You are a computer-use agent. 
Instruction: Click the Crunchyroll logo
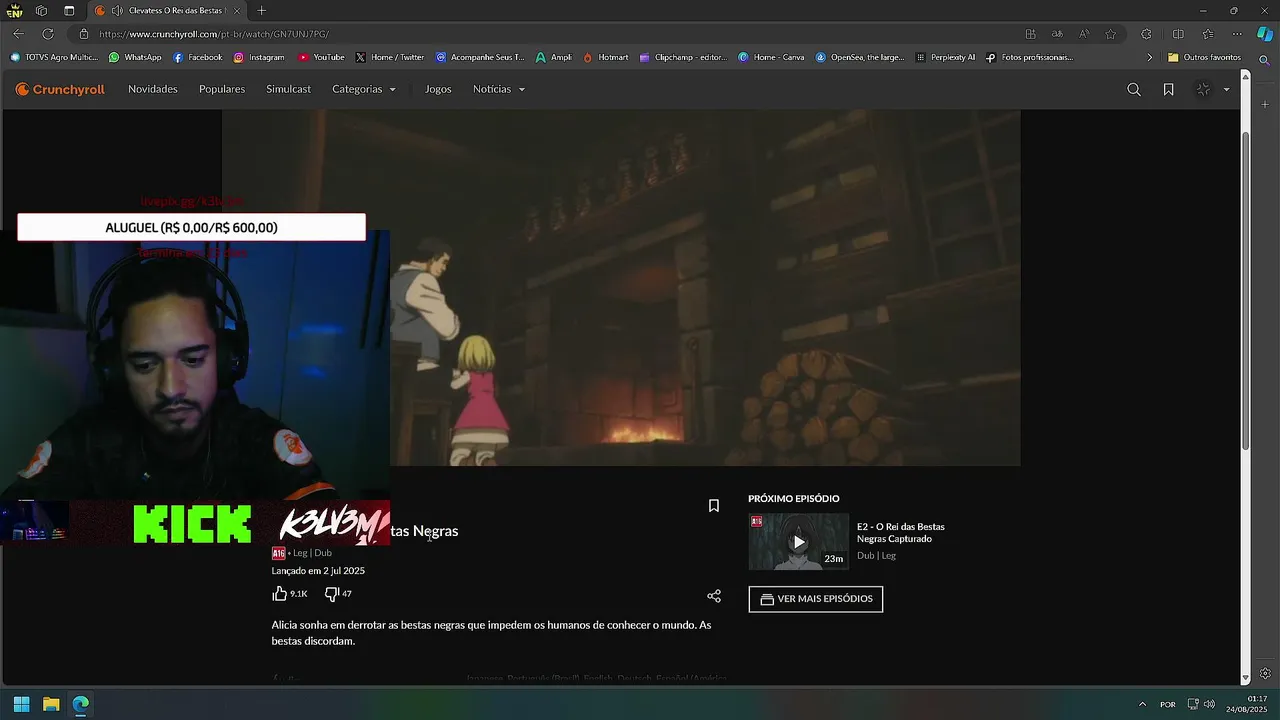60,89
